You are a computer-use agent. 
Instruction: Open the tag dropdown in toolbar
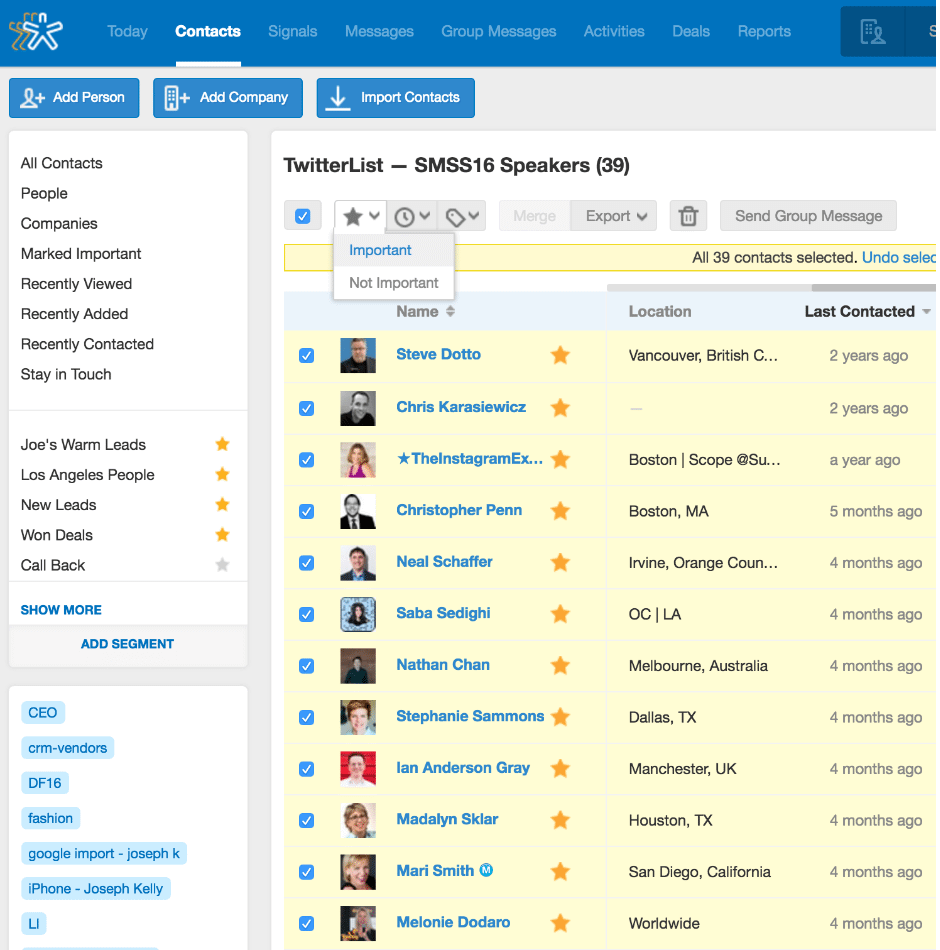click(463, 216)
